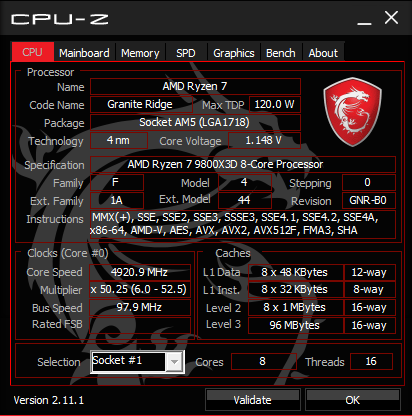The width and height of the screenshot is (412, 416).
Task: Click the MSI dragon shield logo
Action: point(352,112)
